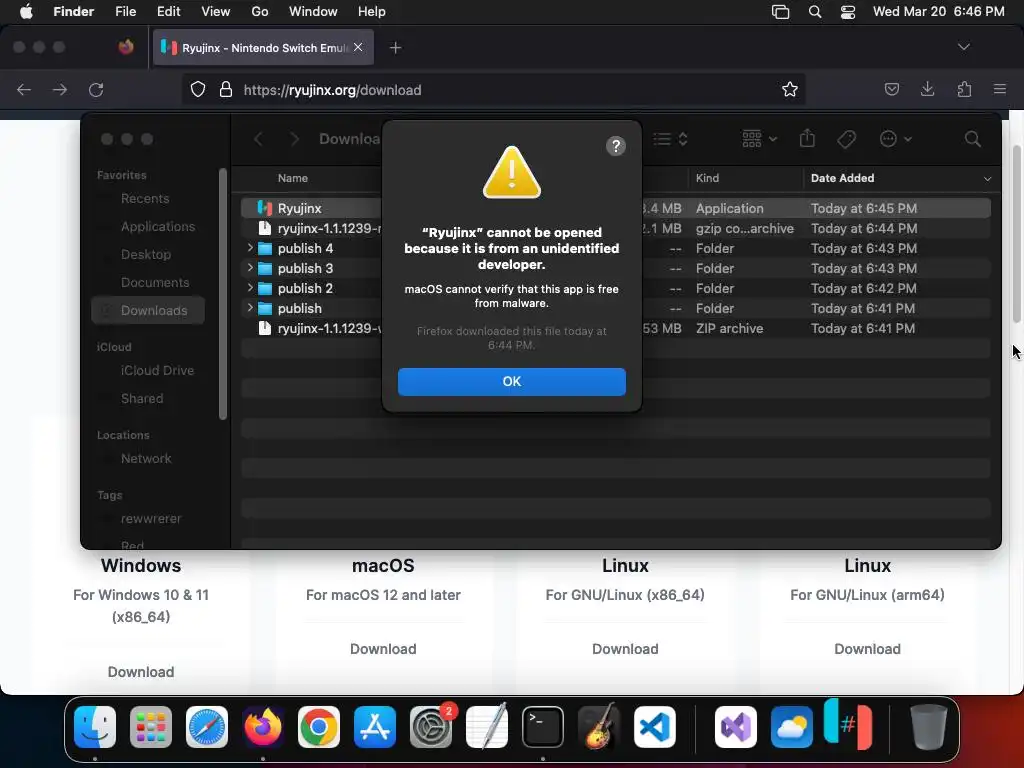Screen dimensions: 1024x768
Task: Select the Ryujinx application row
Action: pyautogui.click(x=616, y=208)
